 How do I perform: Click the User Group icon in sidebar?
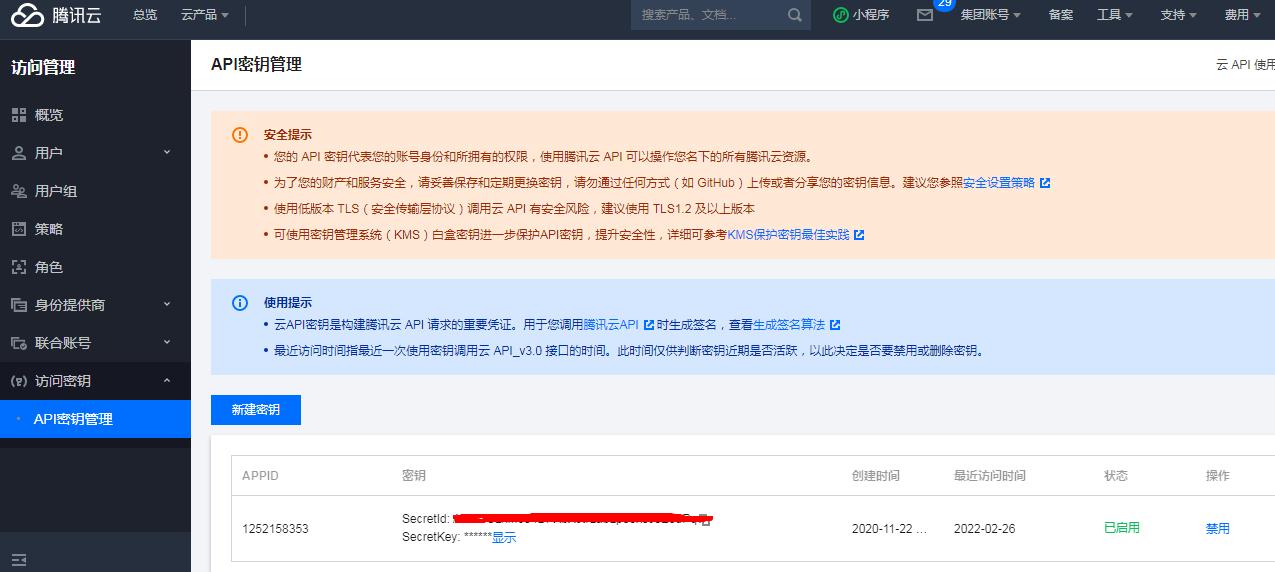coord(19,191)
